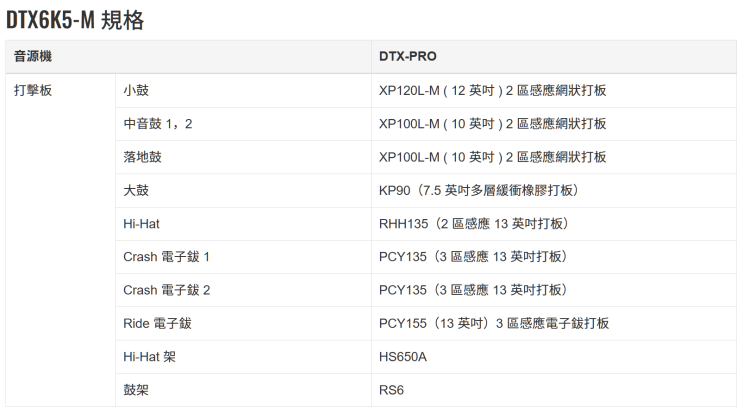Viewport: 749px width, 420px height.
Task: Click the 小鼓 row label
Action: (136, 90)
